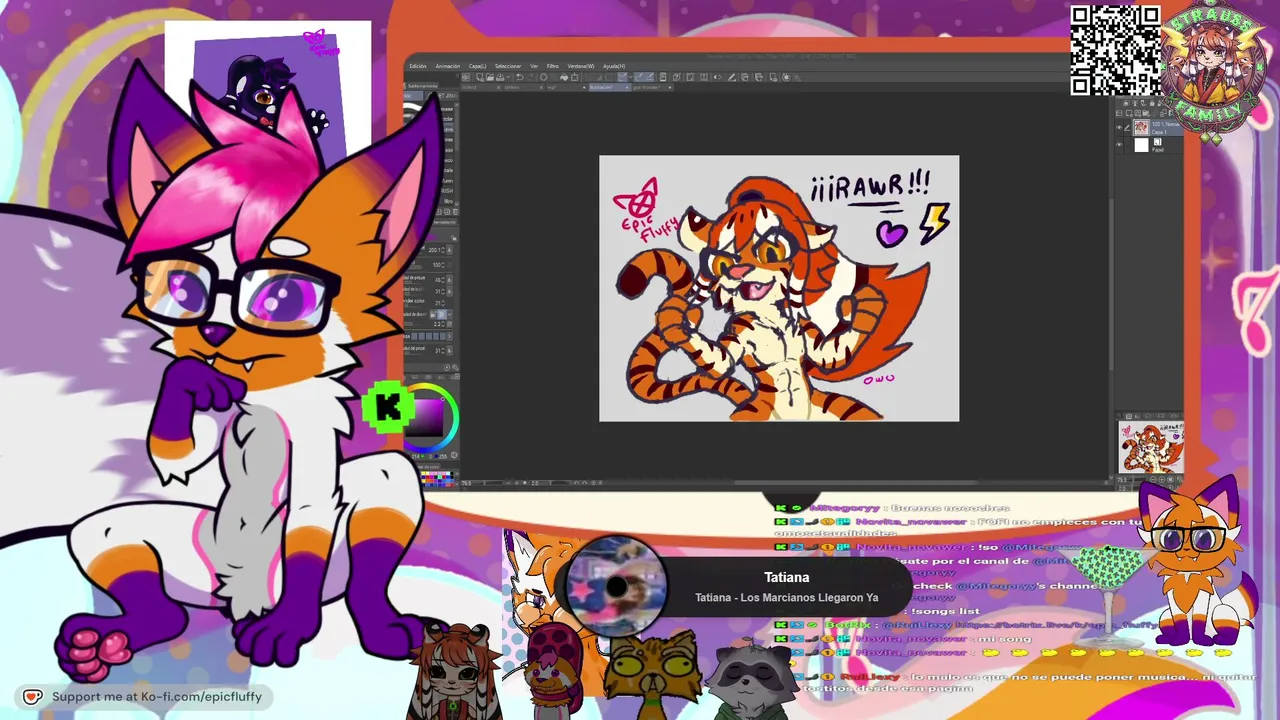1280x720 pixels.
Task: Create a new canvas with the New icon
Action: tap(481, 77)
